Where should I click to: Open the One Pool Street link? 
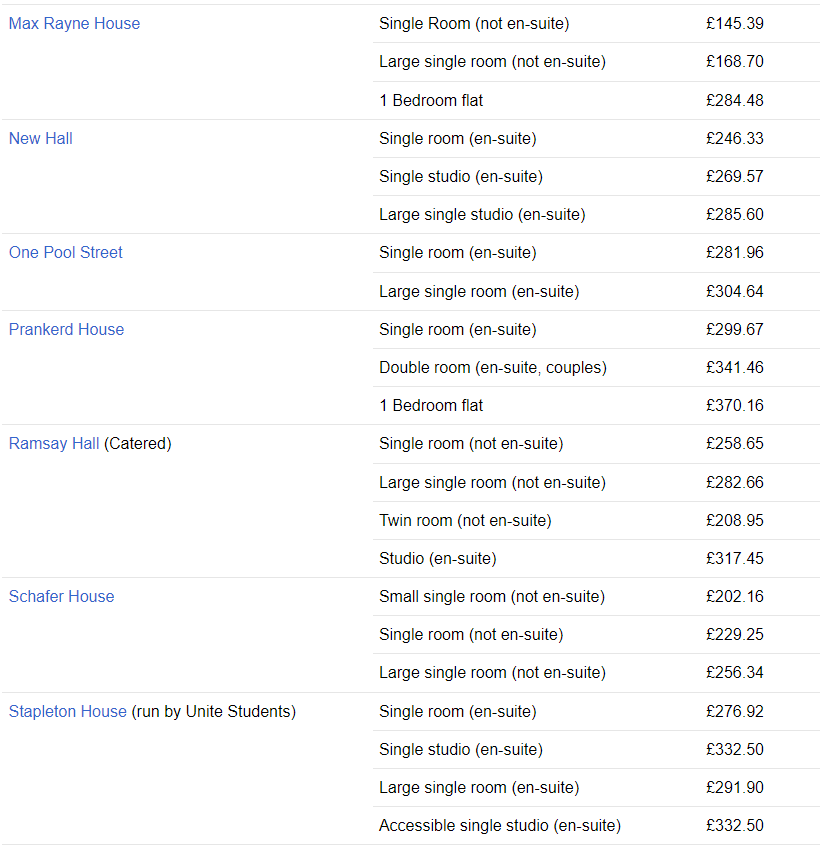[66, 253]
